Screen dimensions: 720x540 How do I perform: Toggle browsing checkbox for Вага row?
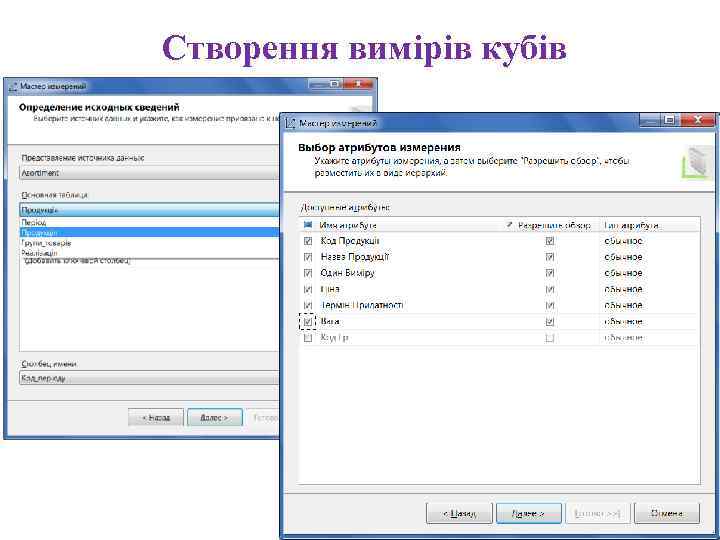(x=550, y=321)
